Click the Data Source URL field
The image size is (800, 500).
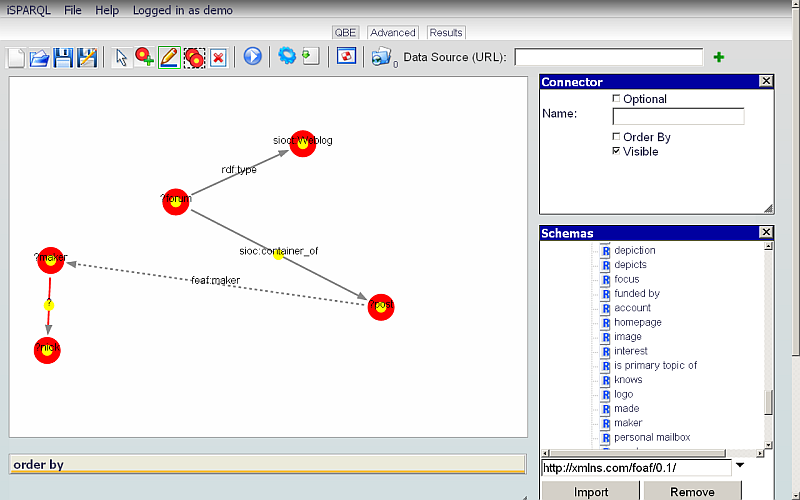tap(609, 57)
